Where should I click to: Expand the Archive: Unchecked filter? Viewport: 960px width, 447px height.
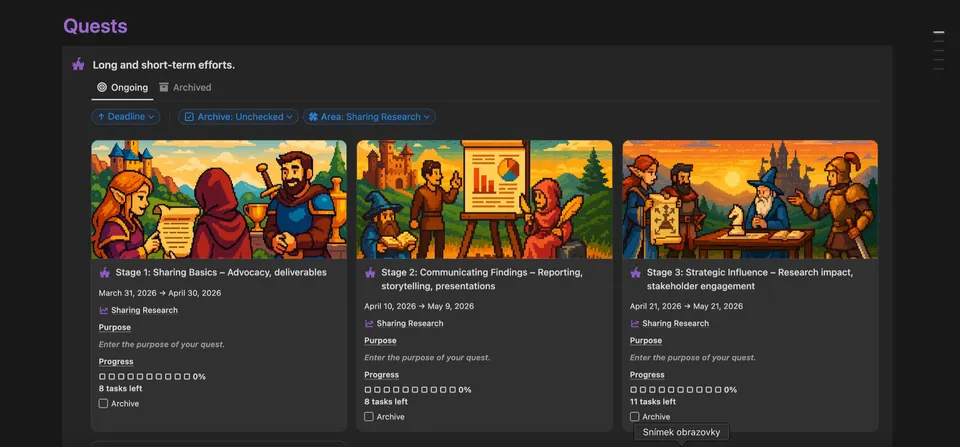click(238, 116)
